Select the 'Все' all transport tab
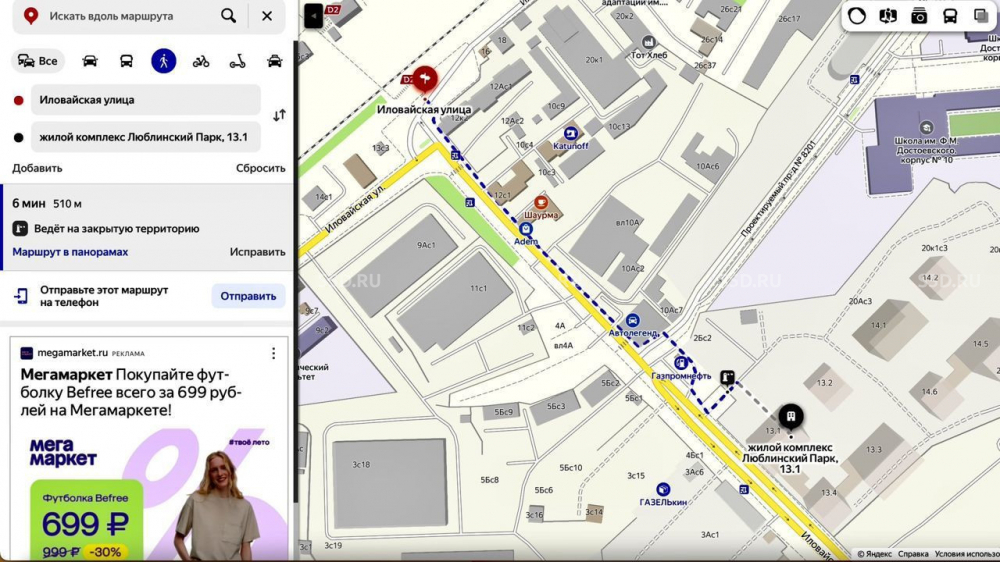Screen dimensions: 1000x562 pyautogui.click(x=38, y=61)
